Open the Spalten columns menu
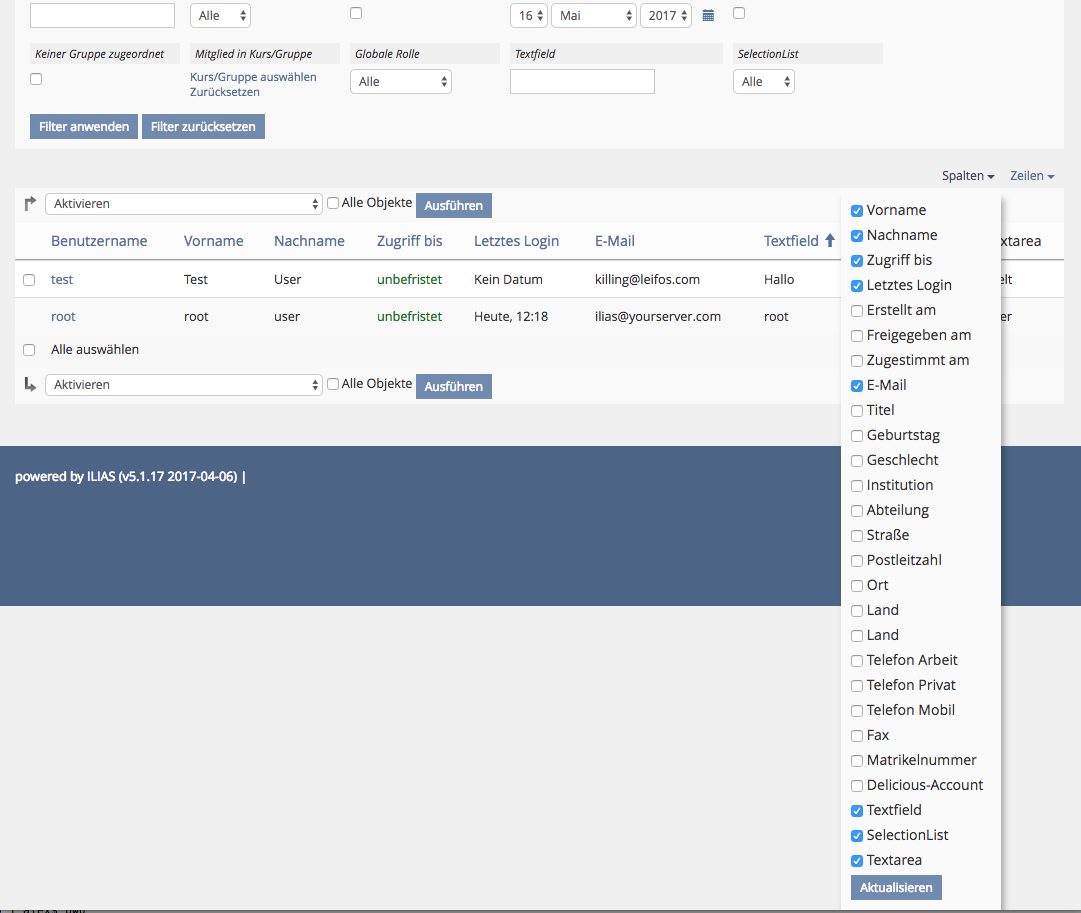Viewport: 1081px width, 913px height. point(967,176)
